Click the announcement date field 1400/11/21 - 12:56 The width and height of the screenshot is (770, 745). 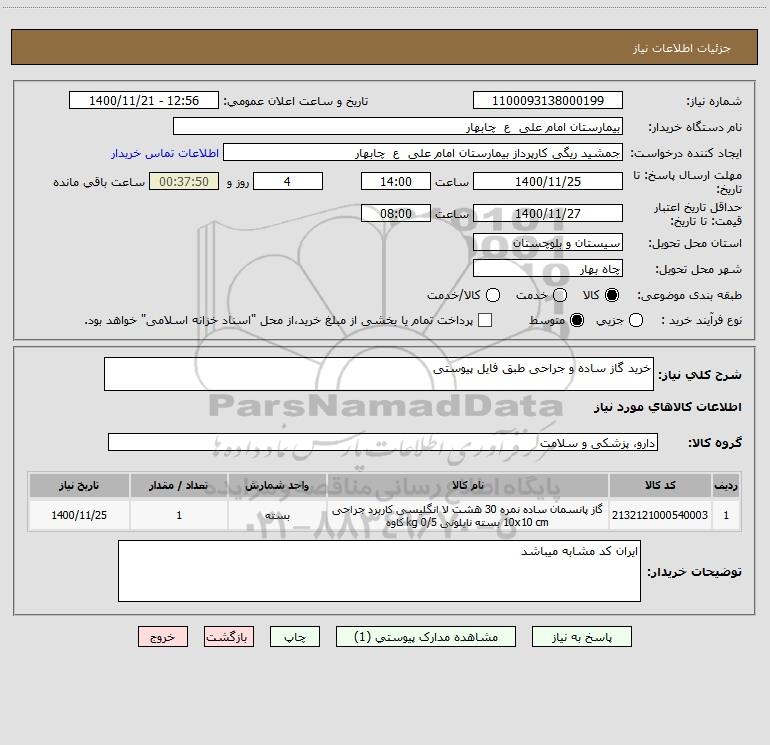[x=143, y=100]
